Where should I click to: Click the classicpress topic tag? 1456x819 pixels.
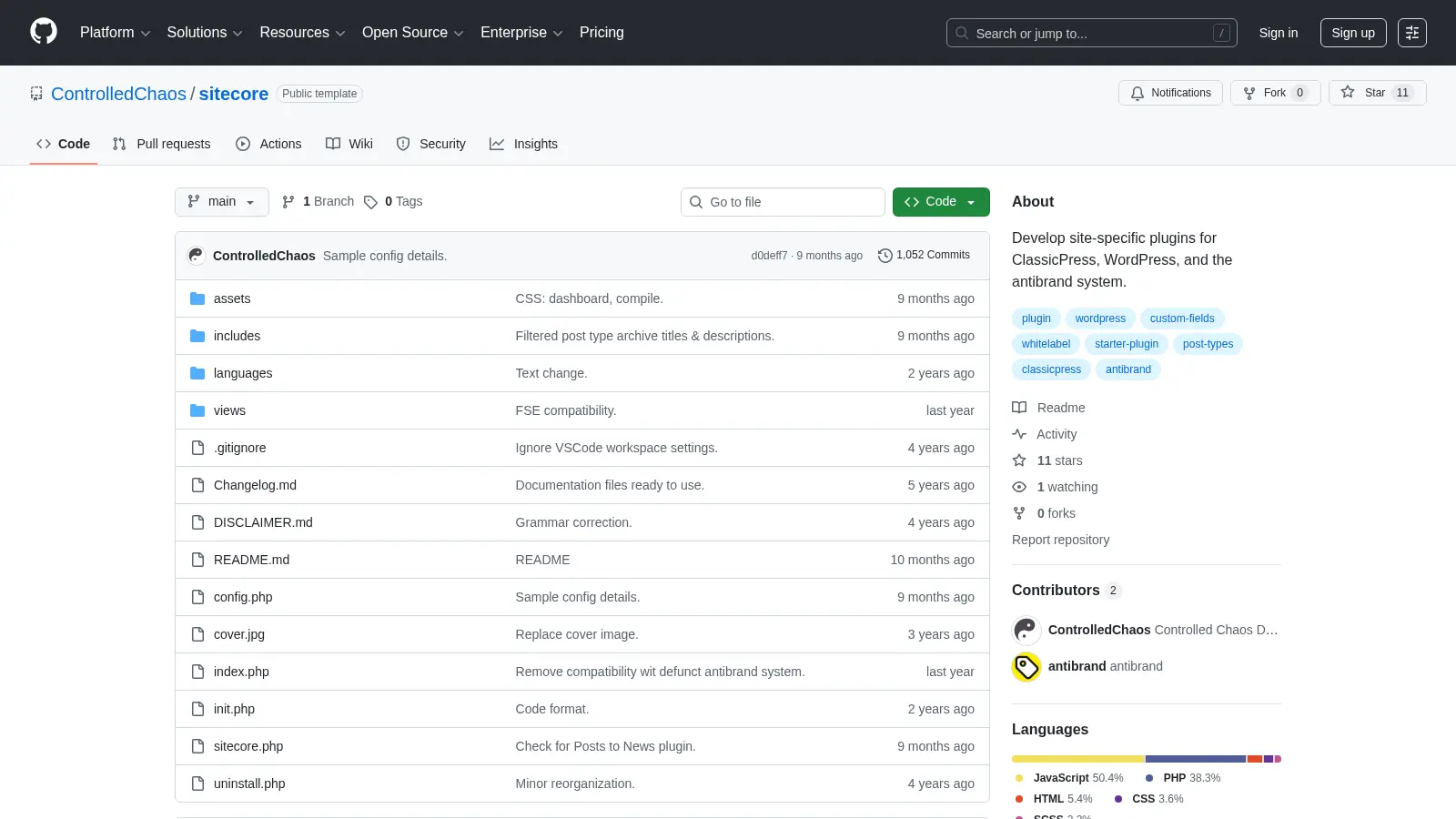click(1051, 369)
